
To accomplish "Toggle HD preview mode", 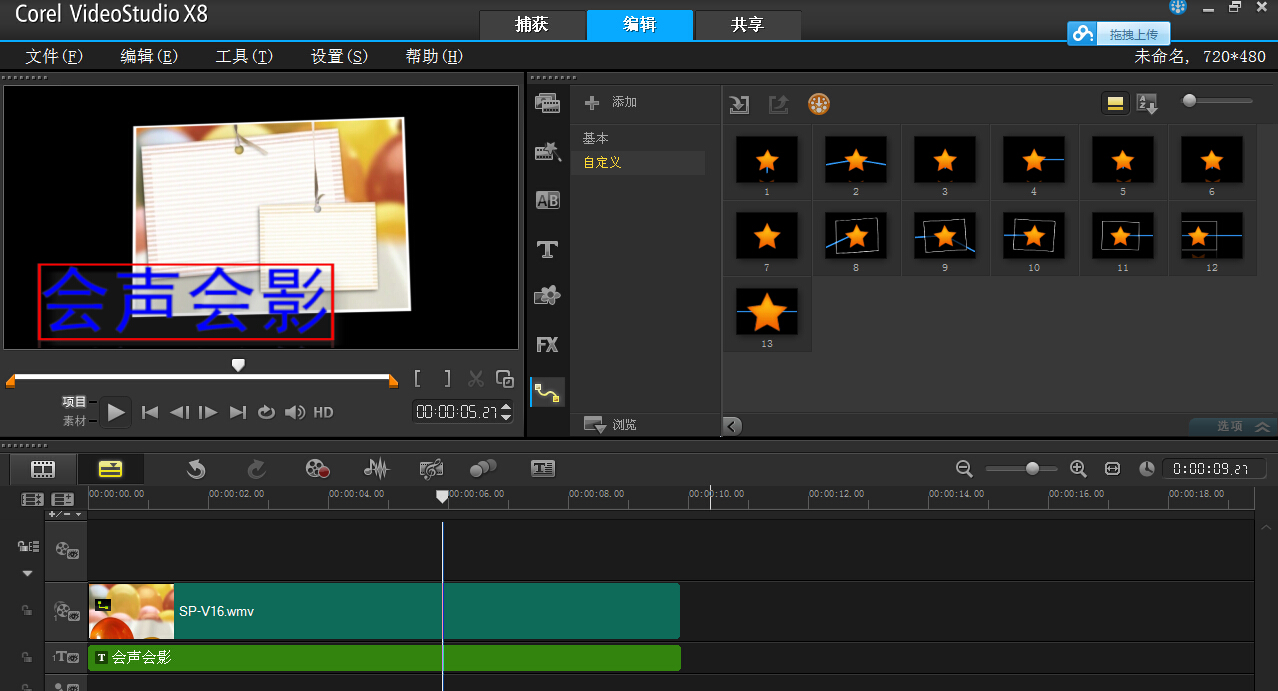I will tap(323, 412).
